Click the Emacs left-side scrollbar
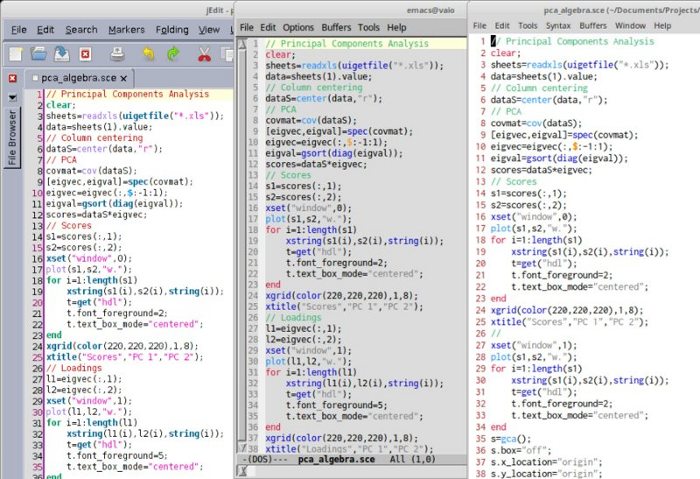 coord(242,250)
